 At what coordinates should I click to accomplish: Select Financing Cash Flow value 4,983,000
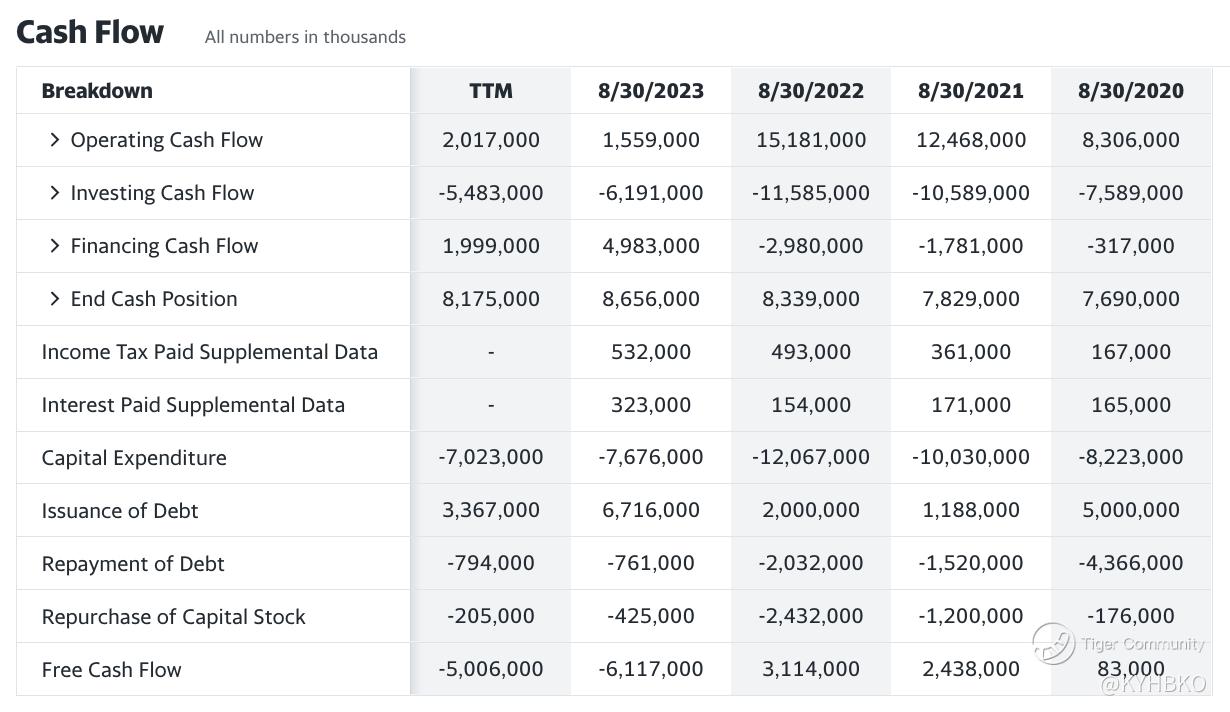pos(651,246)
